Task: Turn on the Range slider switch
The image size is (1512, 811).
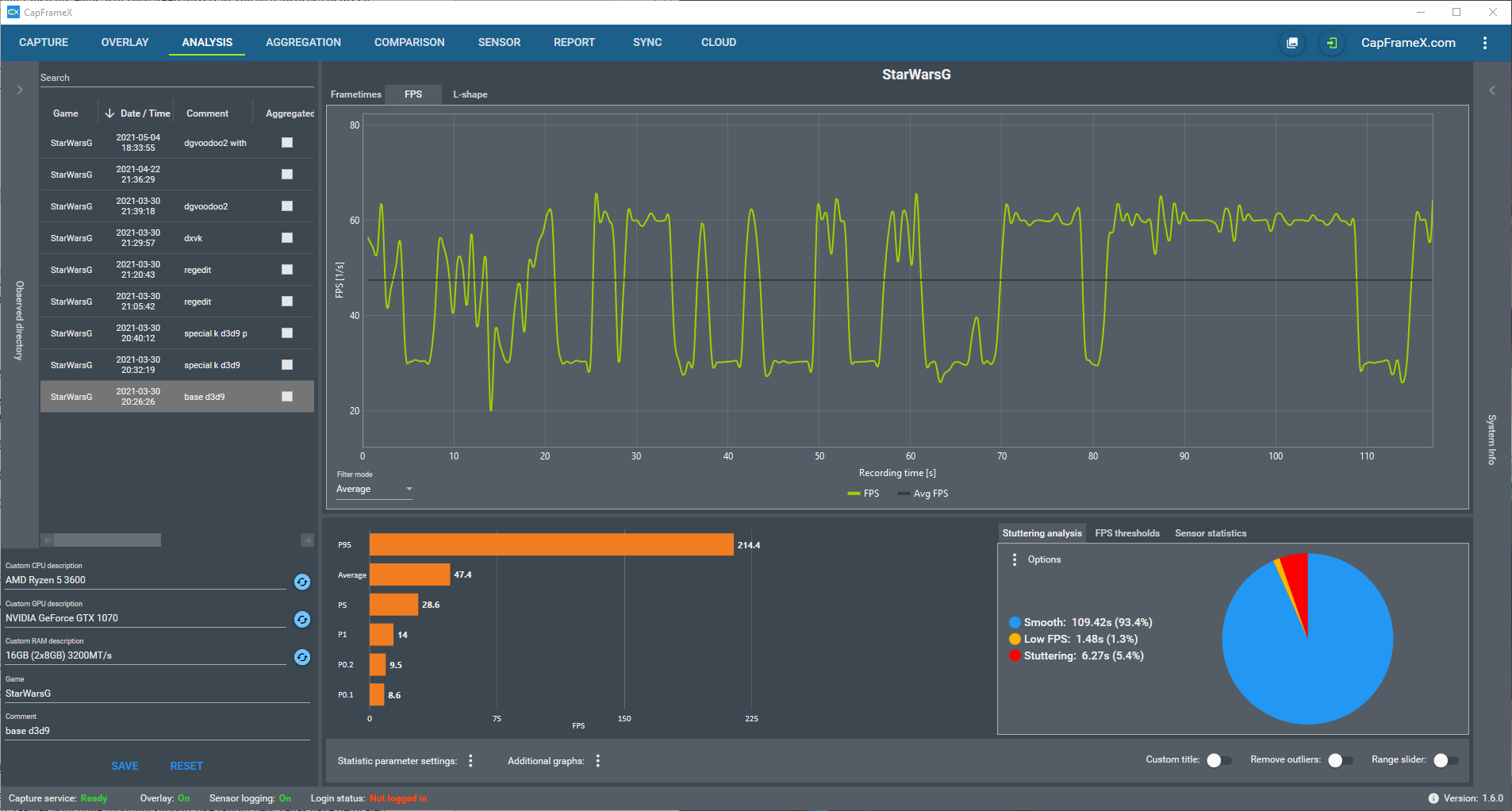Action: tap(1446, 760)
